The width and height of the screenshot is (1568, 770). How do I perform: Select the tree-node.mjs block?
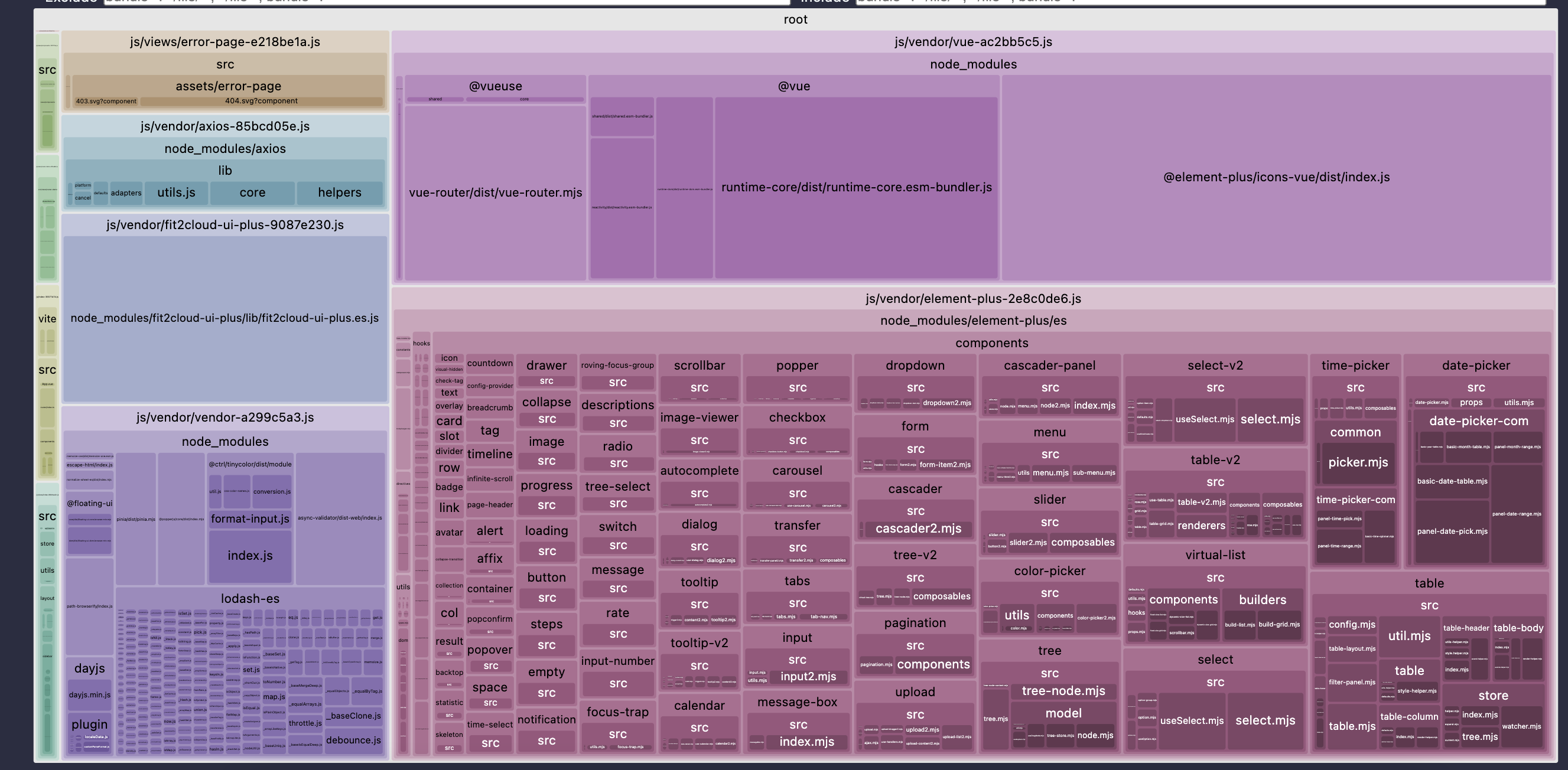click(x=1063, y=691)
